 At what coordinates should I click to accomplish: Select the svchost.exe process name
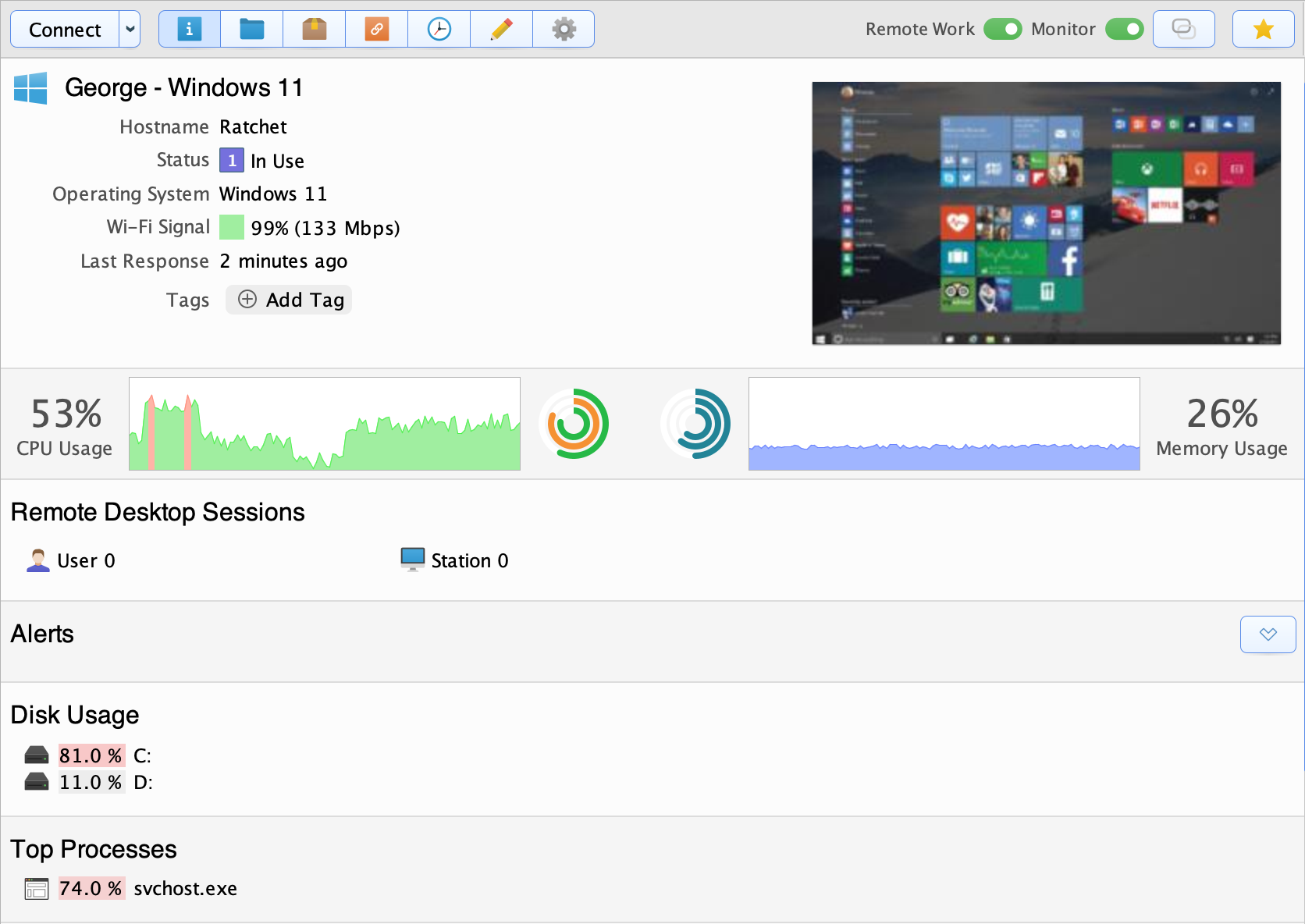[x=186, y=889]
